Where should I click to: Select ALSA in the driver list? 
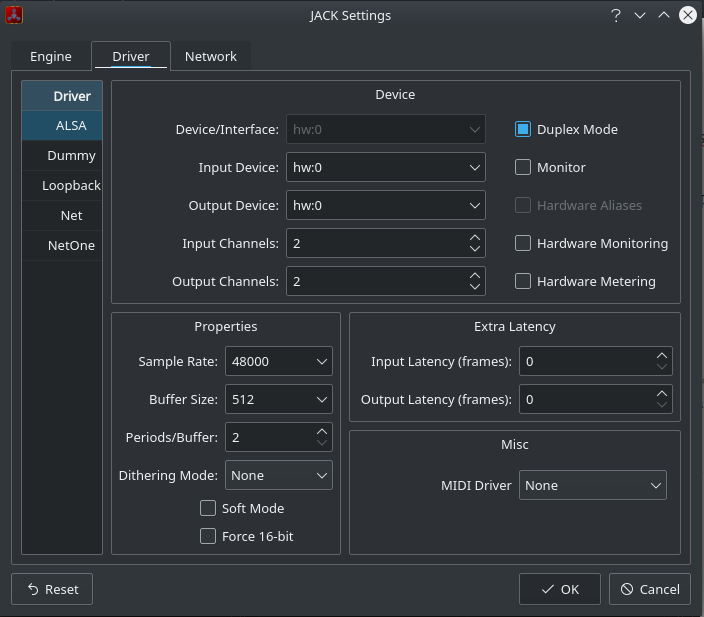tap(62, 125)
